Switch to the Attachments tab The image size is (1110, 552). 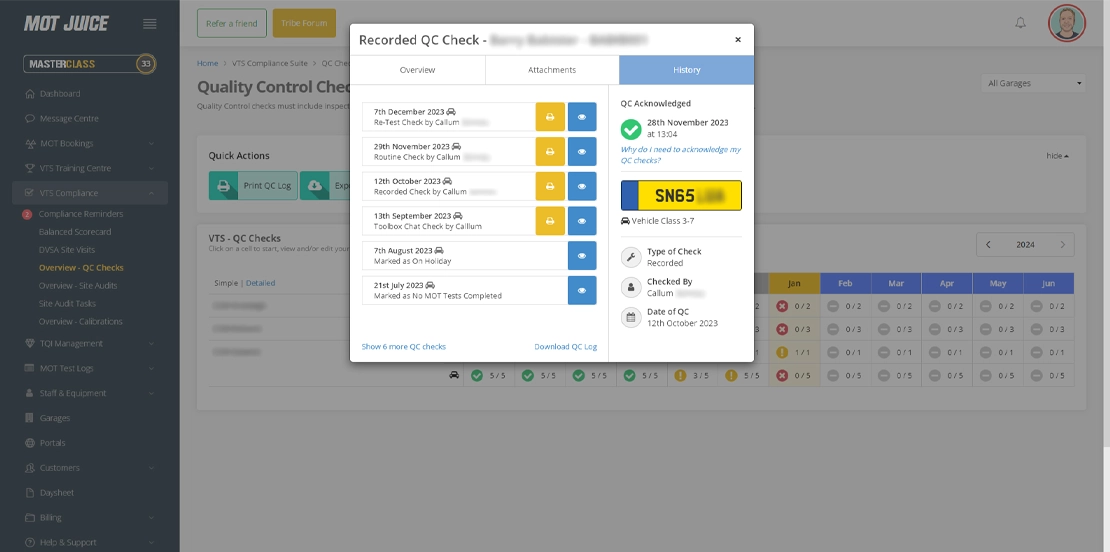(552, 70)
